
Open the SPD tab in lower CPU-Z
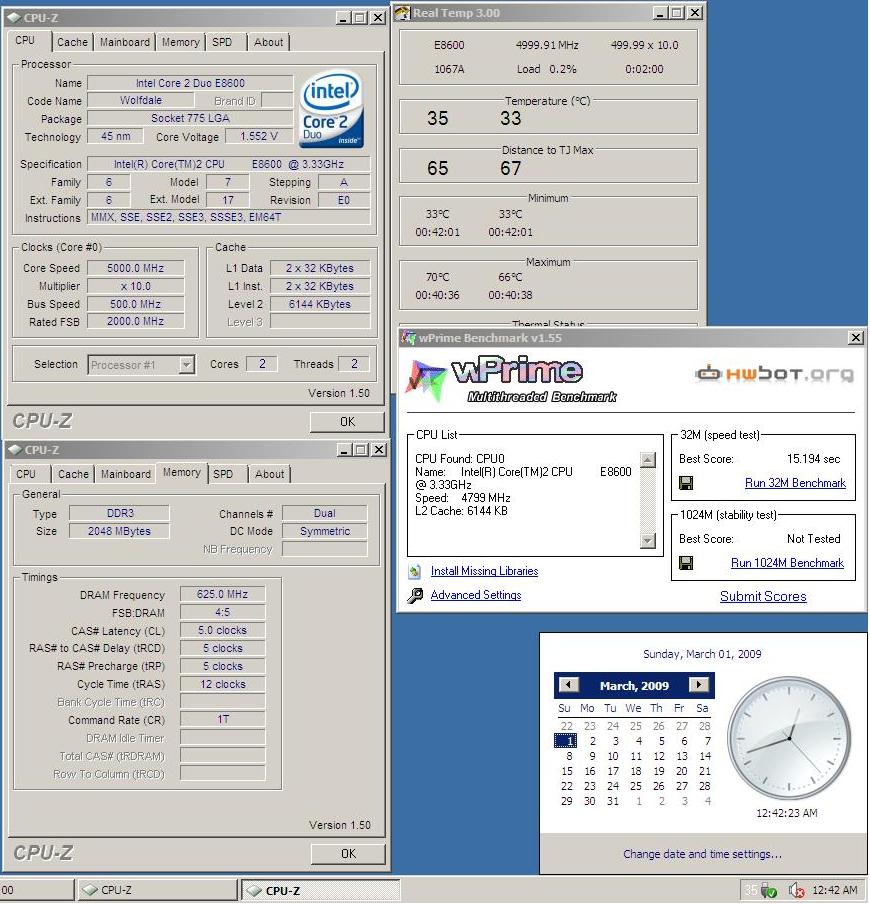point(223,474)
